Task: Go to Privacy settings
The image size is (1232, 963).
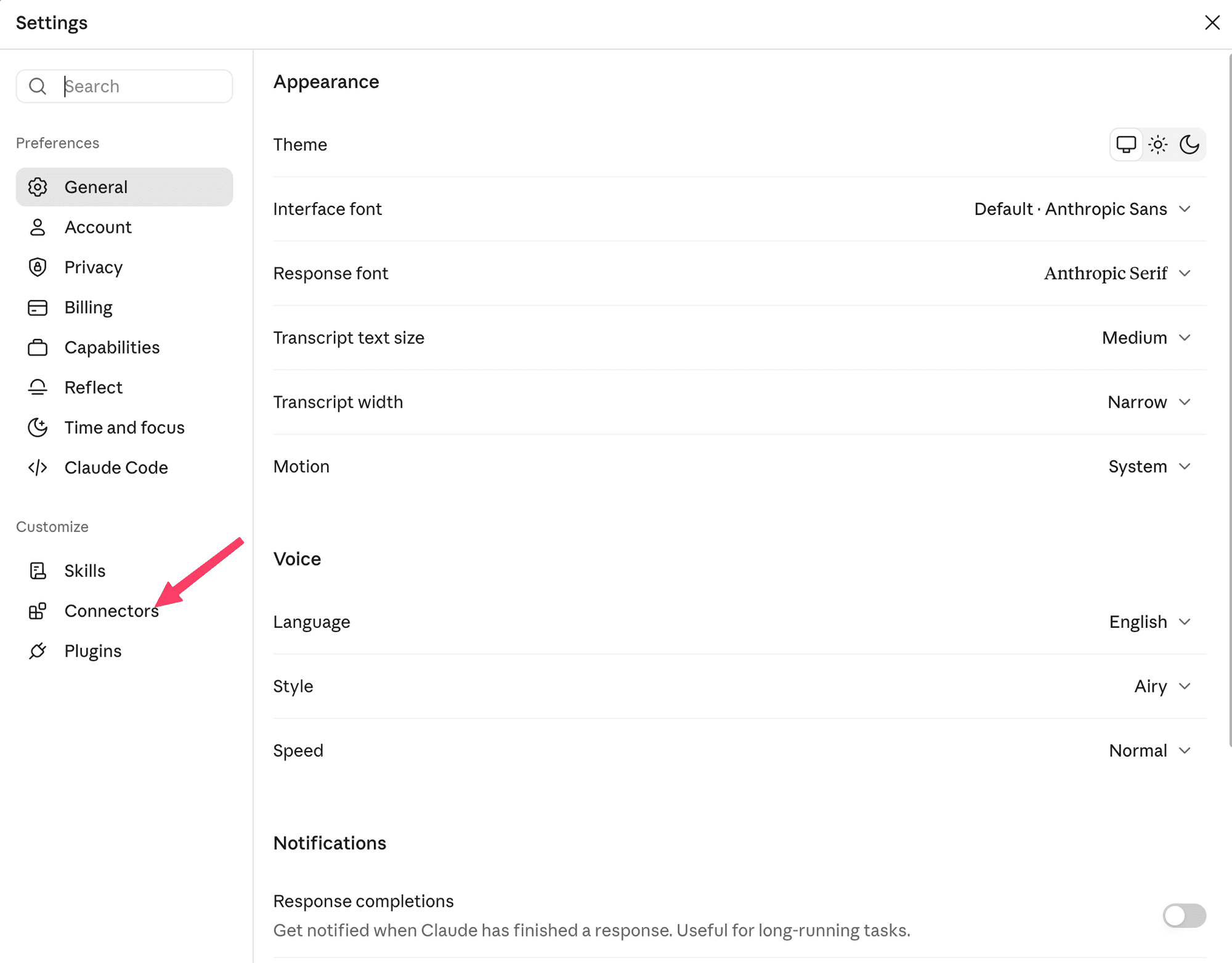Action: (124, 267)
